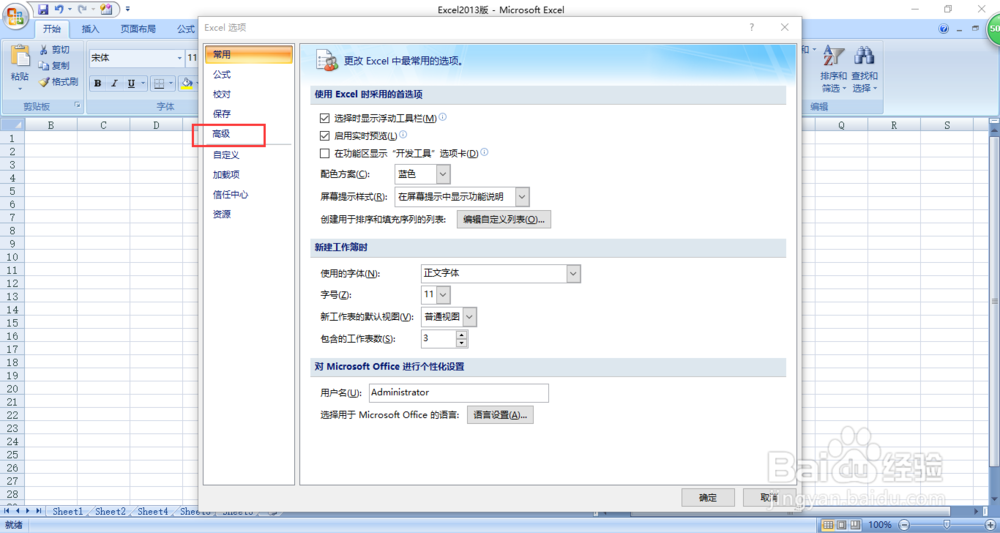Zoom in with the plus button
This screenshot has width=1000, height=533.
coord(990,525)
